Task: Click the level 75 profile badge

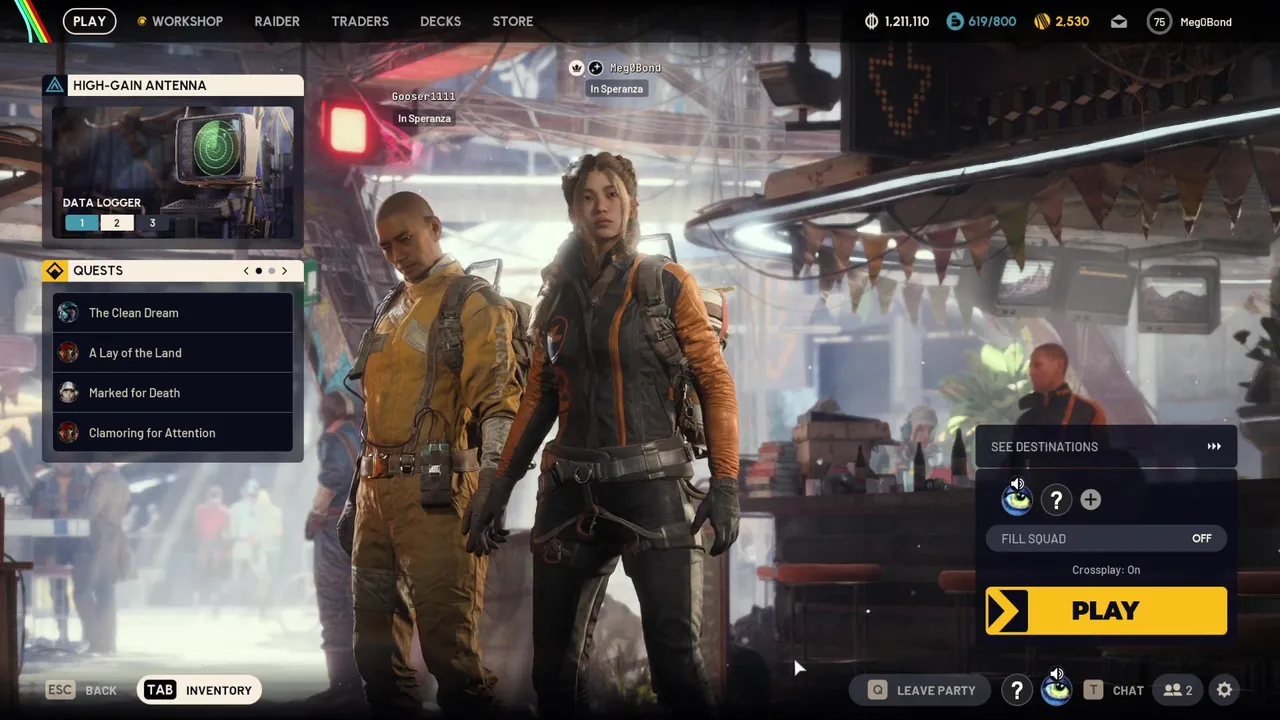Action: pyautogui.click(x=1159, y=21)
